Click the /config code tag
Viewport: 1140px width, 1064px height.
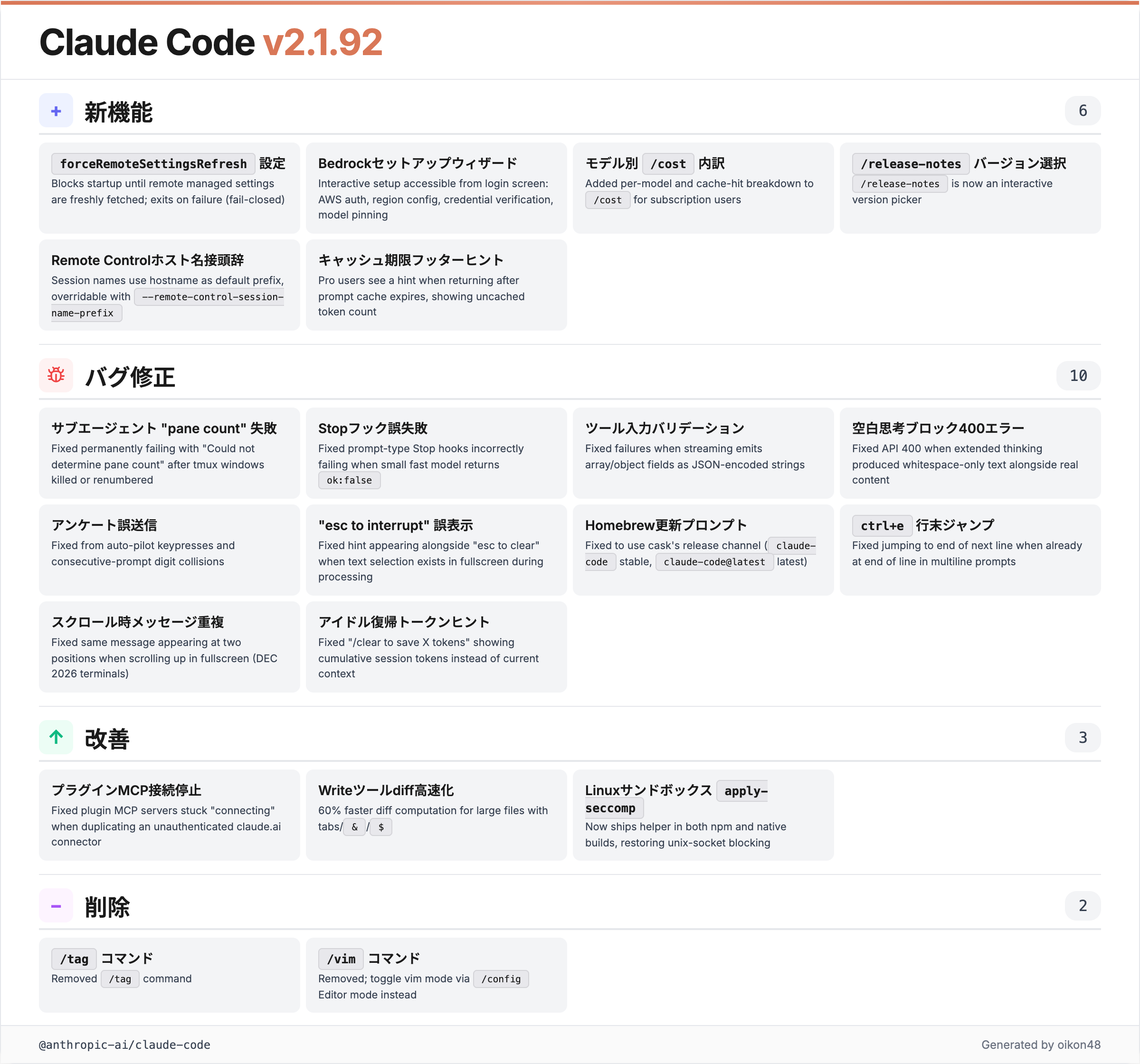coord(501,979)
